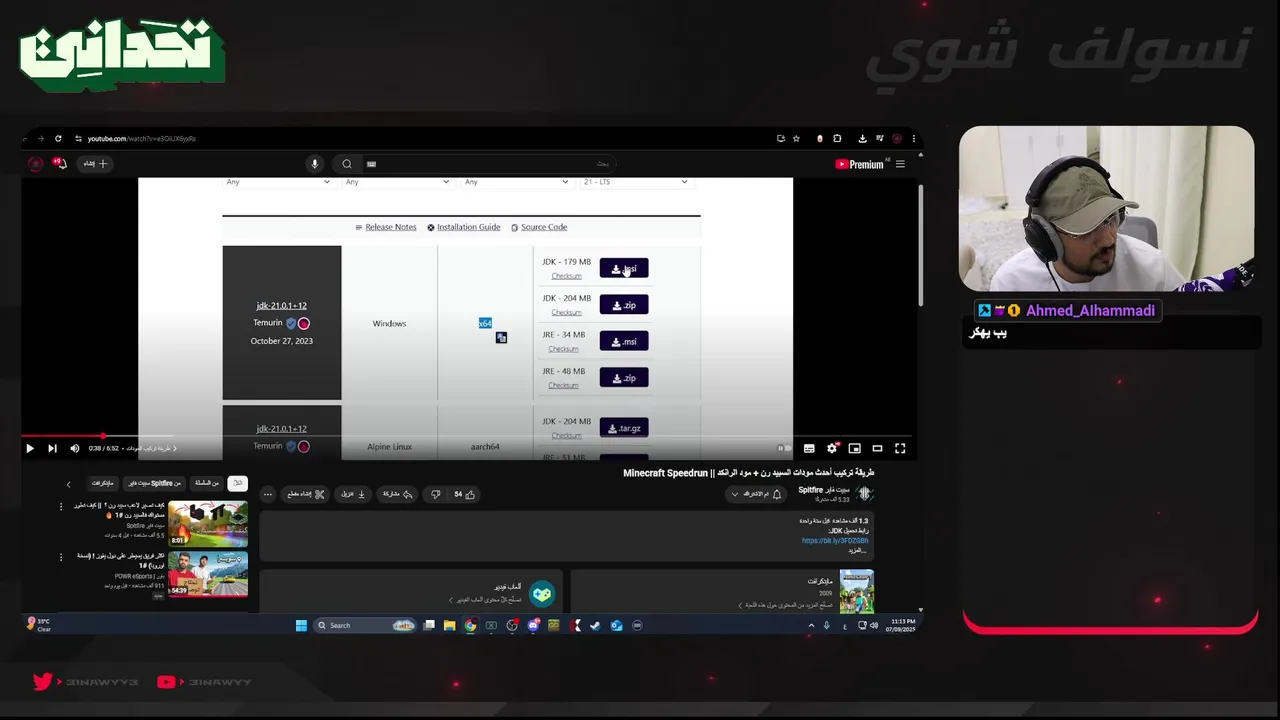Click the YouTube search text field

[x=488, y=164]
